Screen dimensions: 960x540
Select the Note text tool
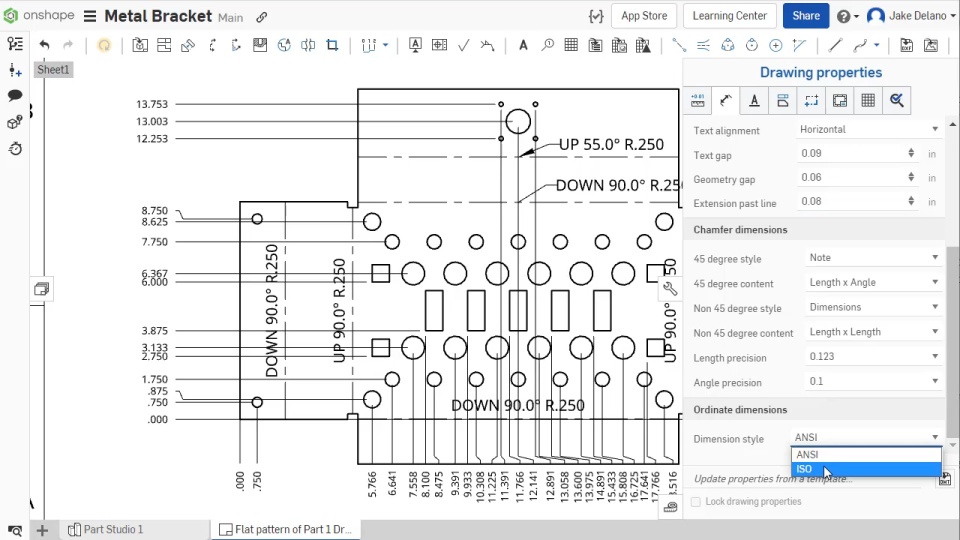[523, 45]
